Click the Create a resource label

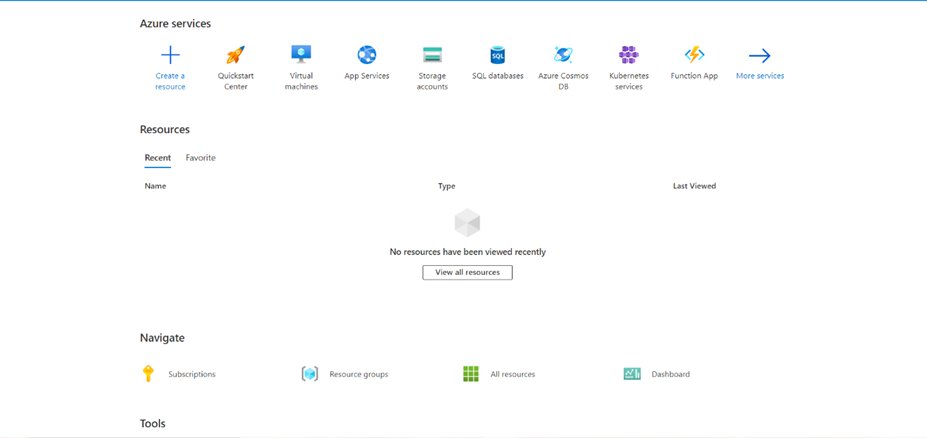pos(170,81)
